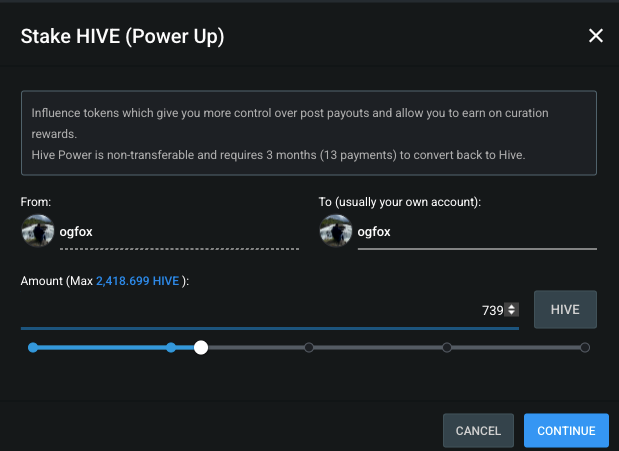
Task: Close the Stake HIVE dialog with X
Action: 596,36
